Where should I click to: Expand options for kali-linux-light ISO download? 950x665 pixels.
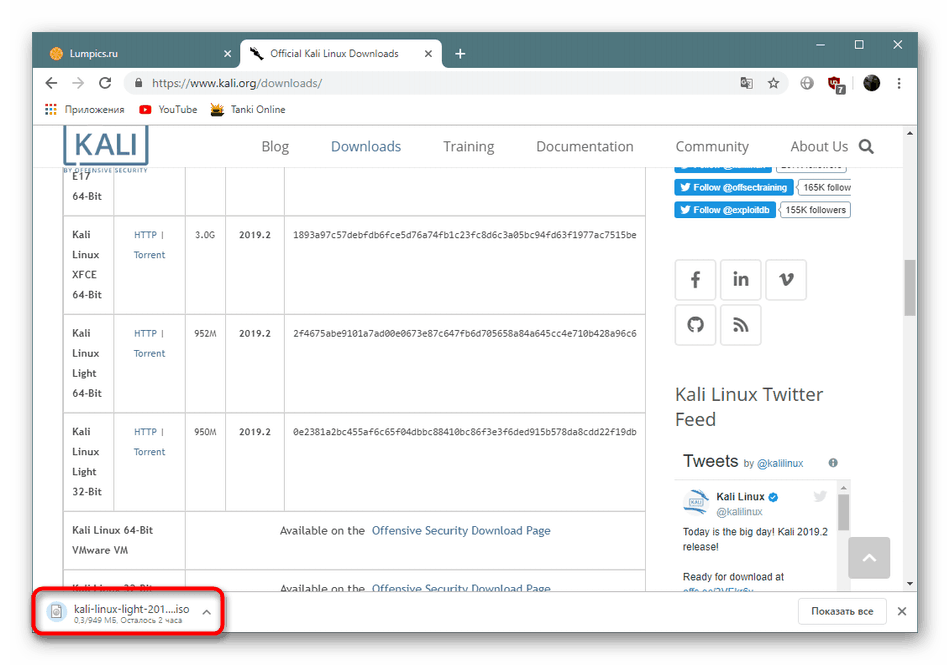pyautogui.click(x=207, y=612)
